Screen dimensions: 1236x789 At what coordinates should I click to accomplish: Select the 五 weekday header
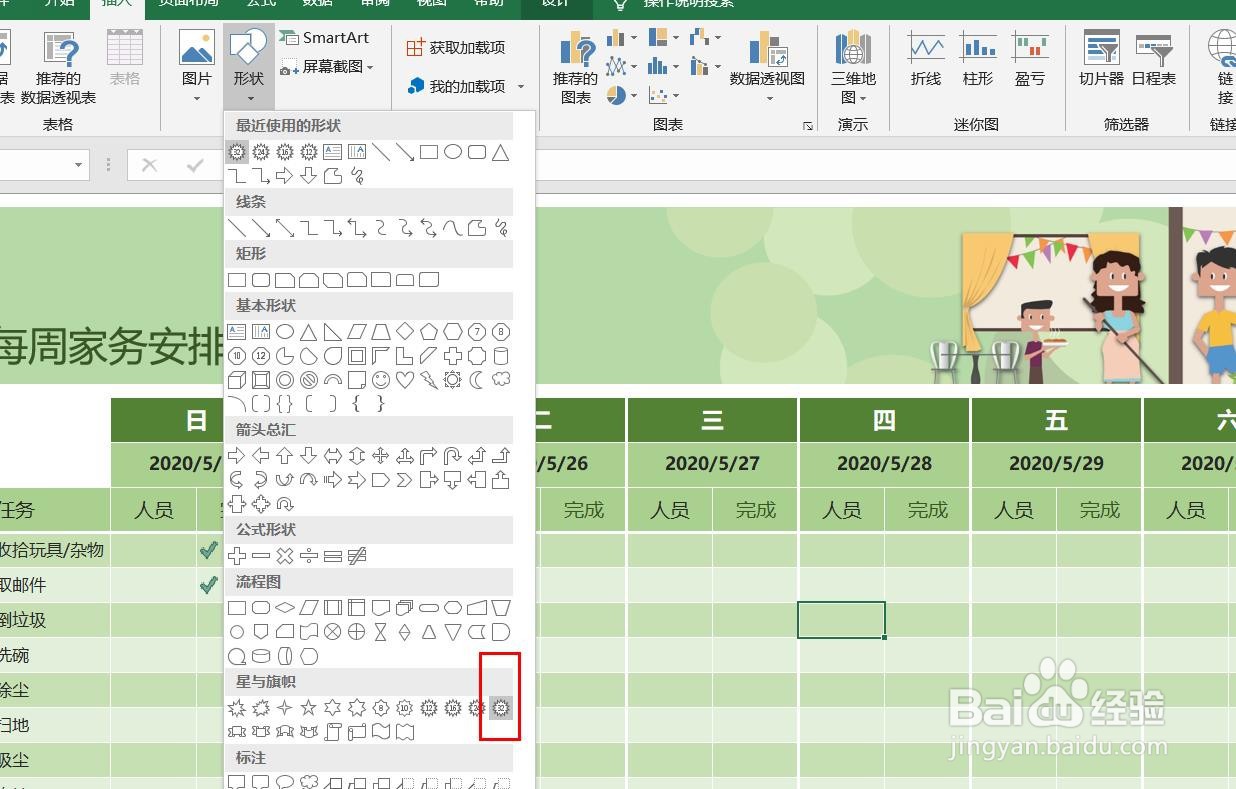1056,420
